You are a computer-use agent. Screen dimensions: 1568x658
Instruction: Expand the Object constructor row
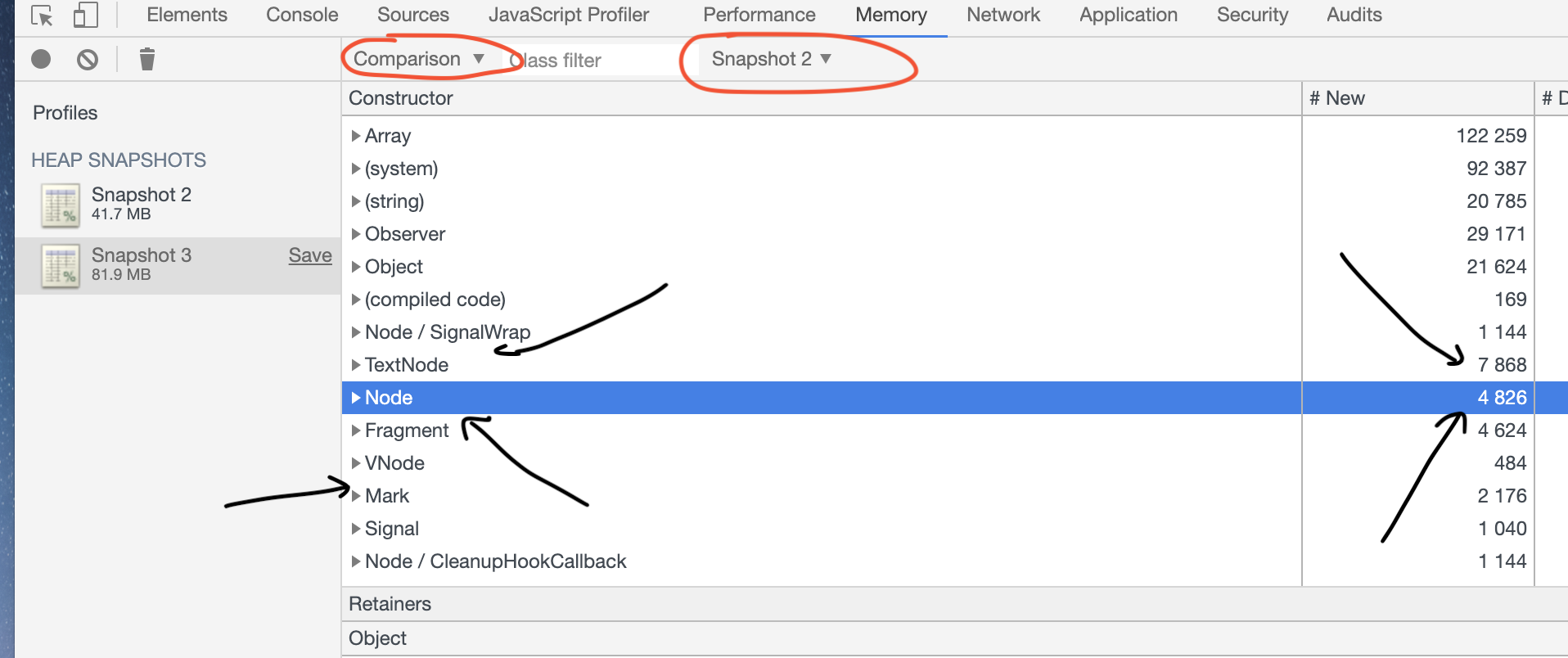[356, 267]
